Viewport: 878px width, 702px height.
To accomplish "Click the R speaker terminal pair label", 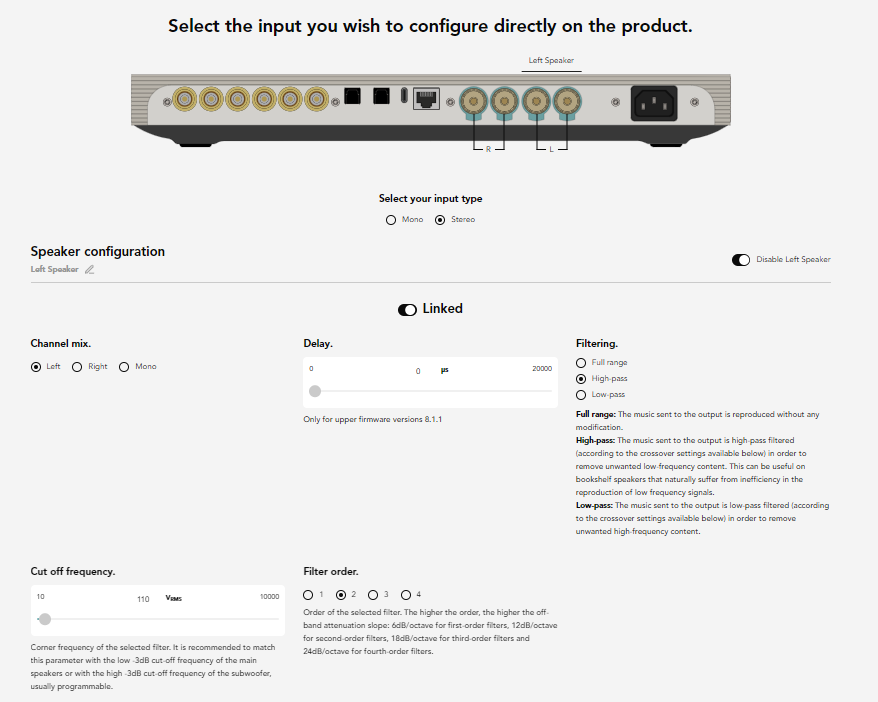I will 488,148.
